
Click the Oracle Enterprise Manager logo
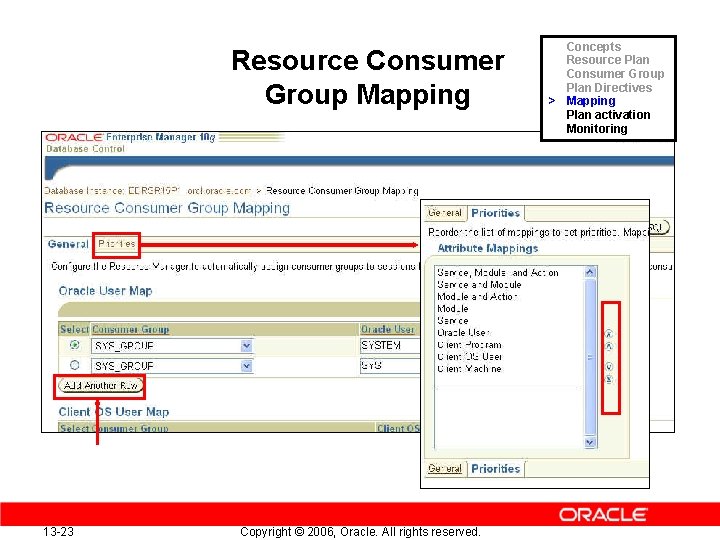(130, 137)
